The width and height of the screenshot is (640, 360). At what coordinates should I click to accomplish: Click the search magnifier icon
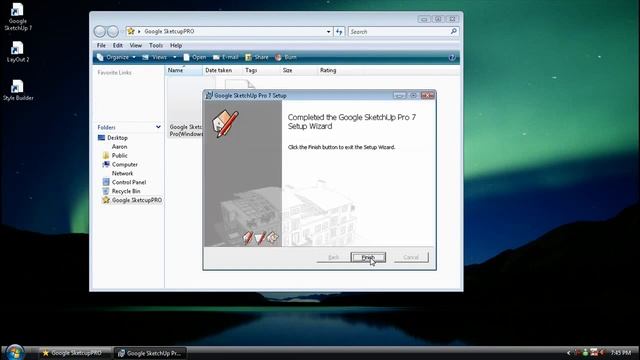(453, 31)
